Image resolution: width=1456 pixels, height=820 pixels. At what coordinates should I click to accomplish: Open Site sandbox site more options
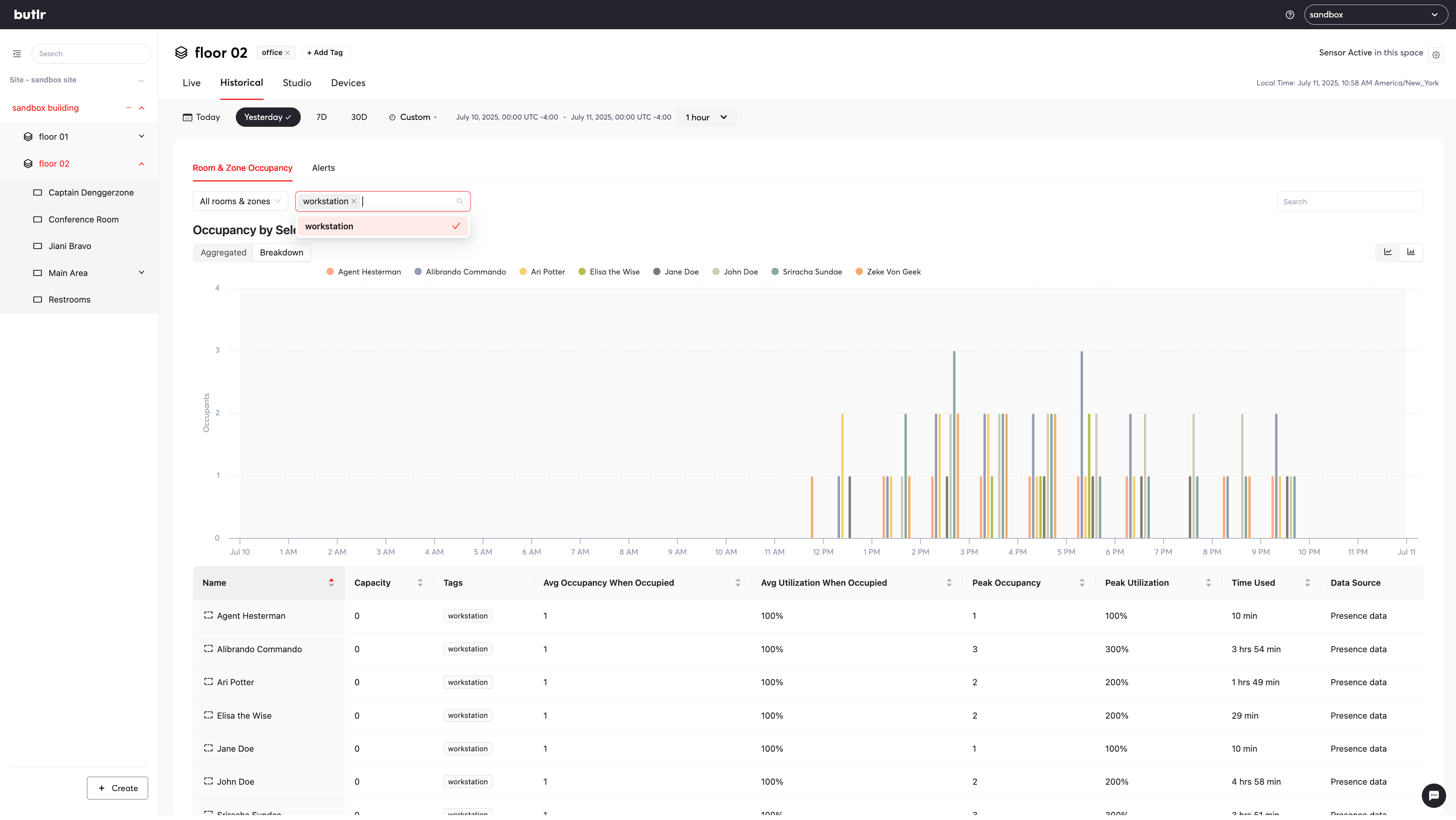pos(141,80)
